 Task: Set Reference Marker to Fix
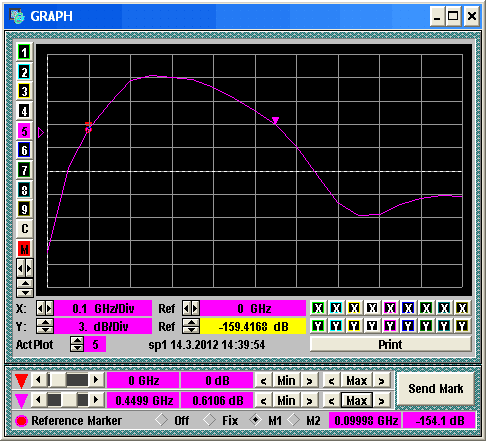[210, 420]
